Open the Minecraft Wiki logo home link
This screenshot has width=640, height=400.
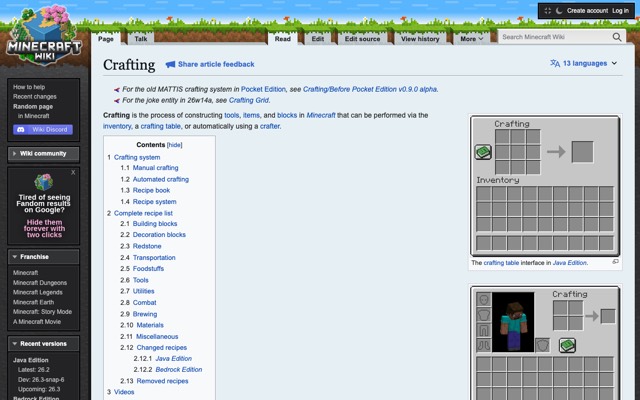pos(44,35)
